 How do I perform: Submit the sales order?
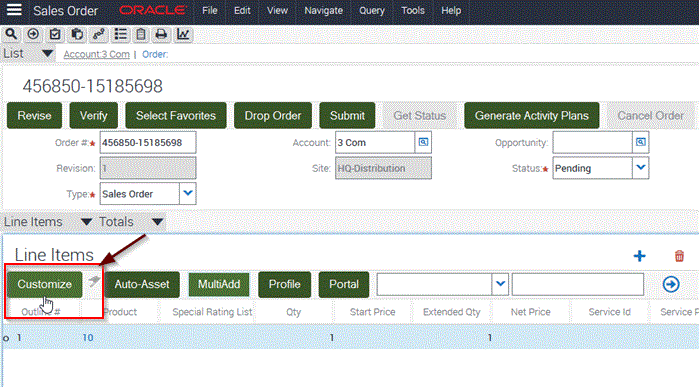347,115
